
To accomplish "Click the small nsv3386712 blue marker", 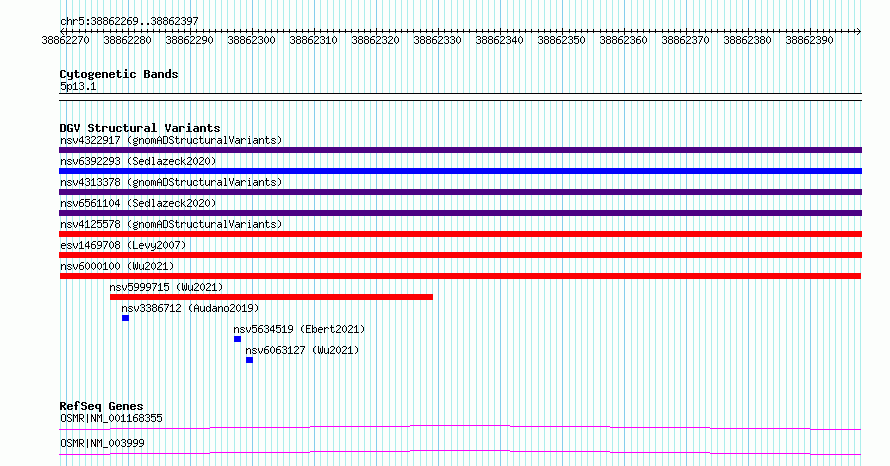I will click(x=125, y=318).
